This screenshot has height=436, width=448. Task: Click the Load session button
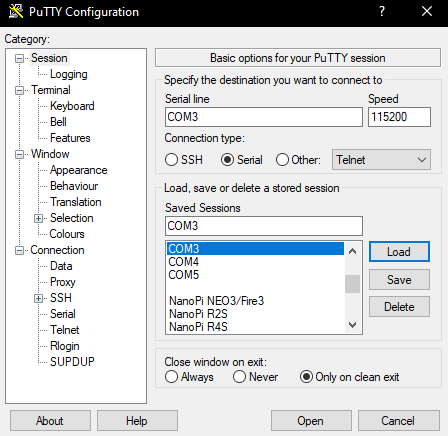(399, 252)
